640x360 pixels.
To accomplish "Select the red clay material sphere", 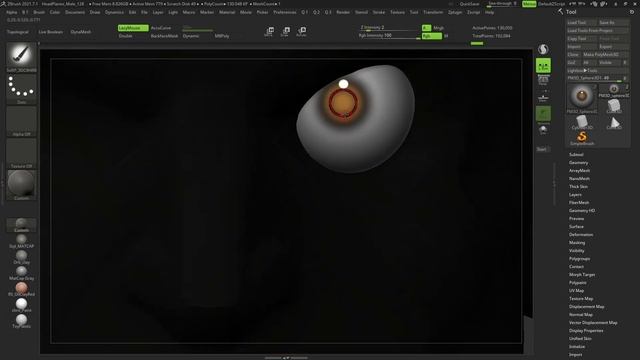I will tap(21, 289).
